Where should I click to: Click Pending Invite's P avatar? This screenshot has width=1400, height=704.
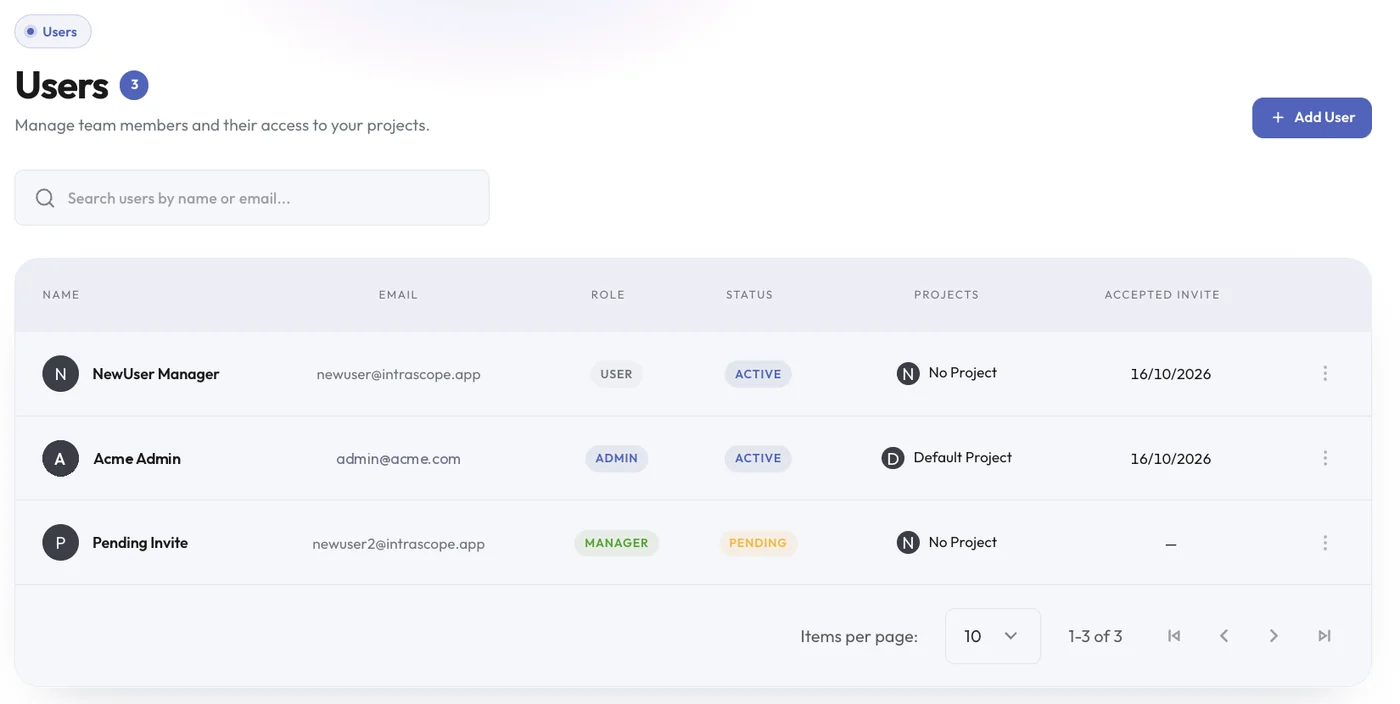[60, 543]
